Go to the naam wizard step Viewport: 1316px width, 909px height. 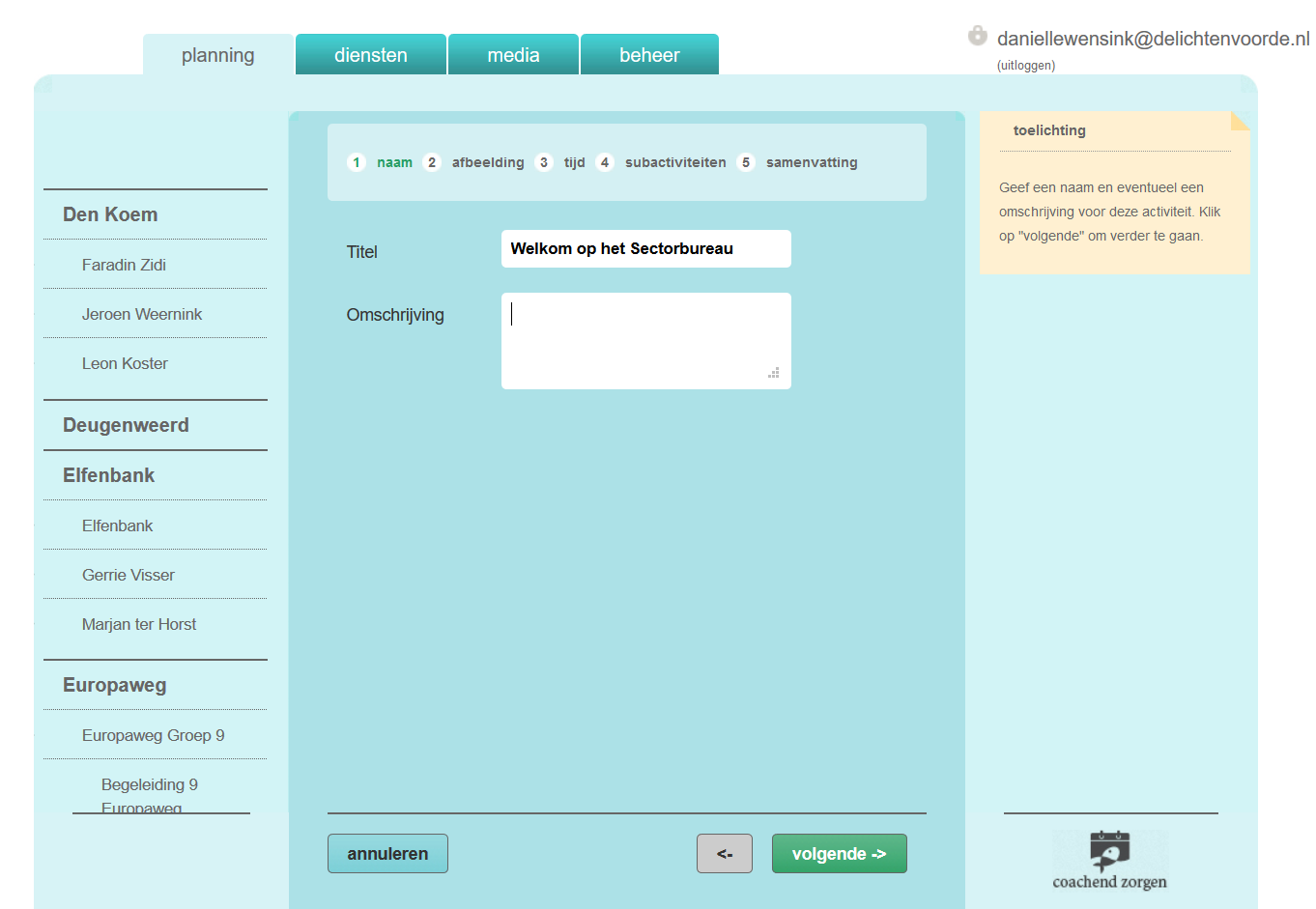point(394,162)
